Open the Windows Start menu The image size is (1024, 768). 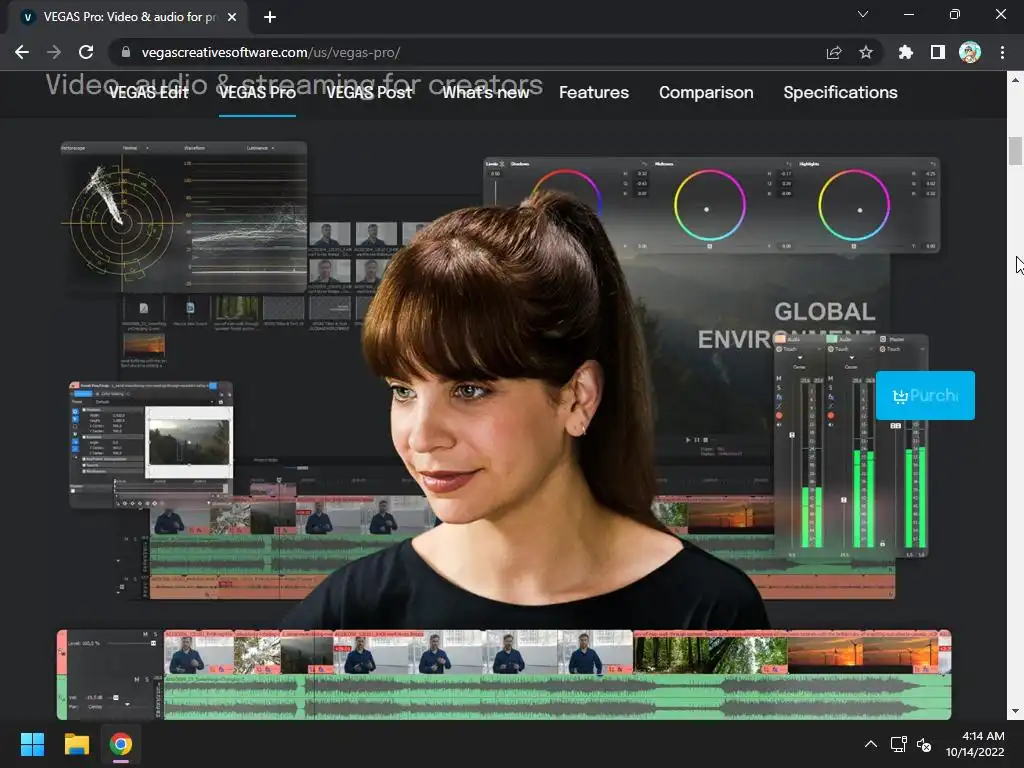(x=32, y=744)
